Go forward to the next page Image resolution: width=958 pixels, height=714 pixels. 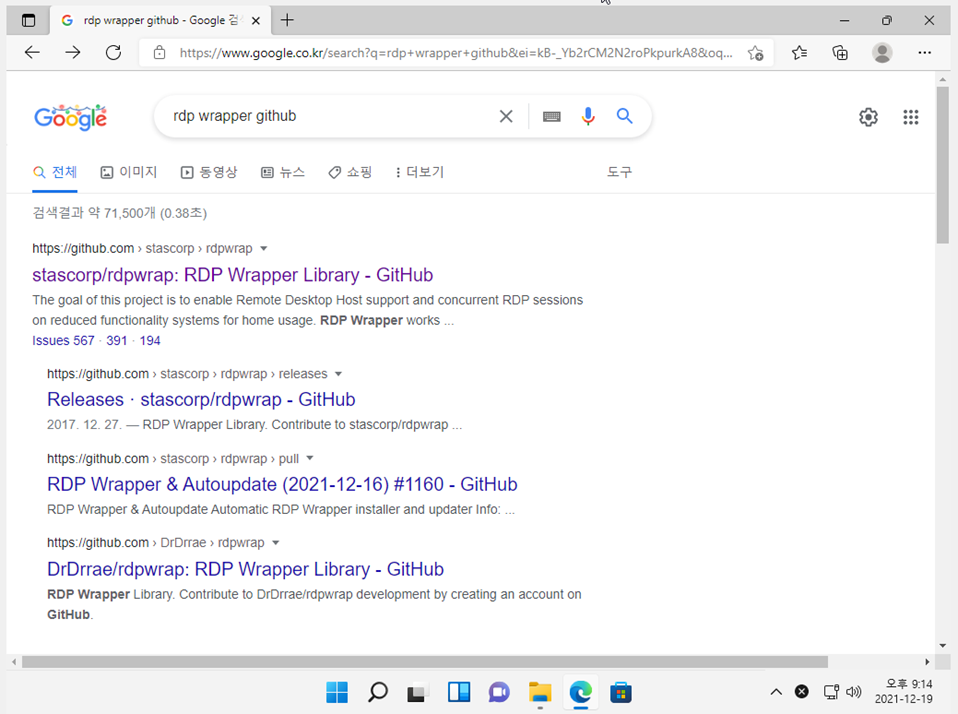coord(73,53)
